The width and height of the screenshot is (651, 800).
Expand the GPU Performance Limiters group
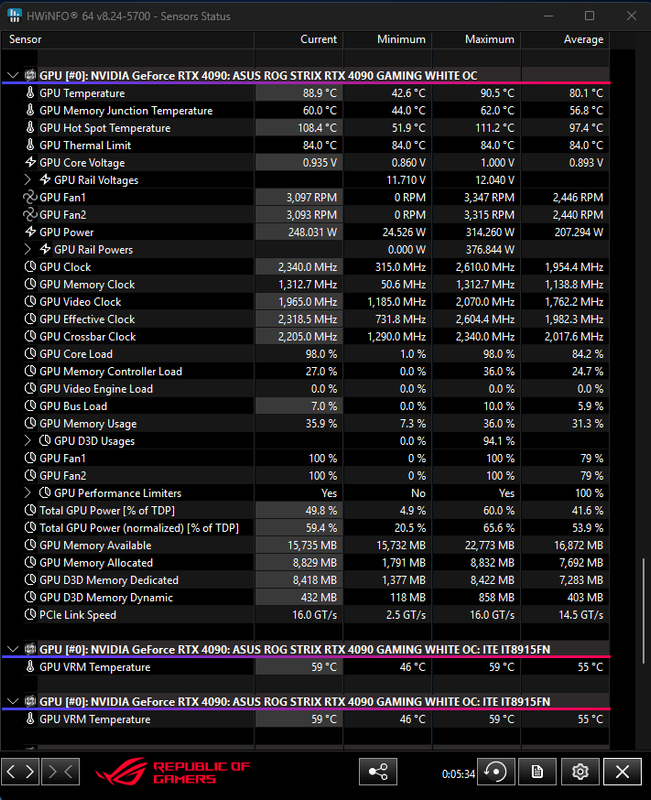[28, 492]
